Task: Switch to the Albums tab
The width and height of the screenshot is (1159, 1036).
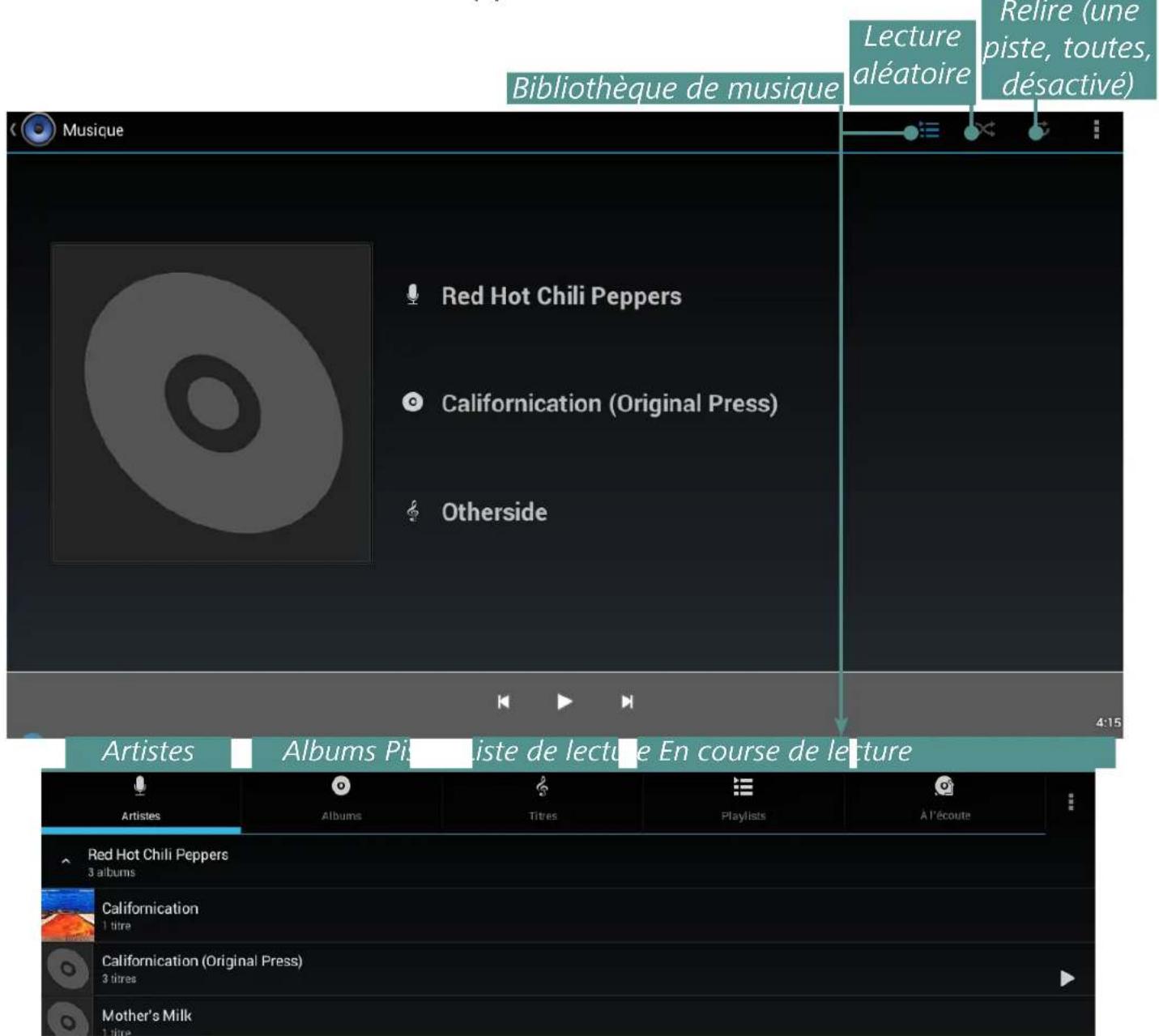Action: (341, 800)
